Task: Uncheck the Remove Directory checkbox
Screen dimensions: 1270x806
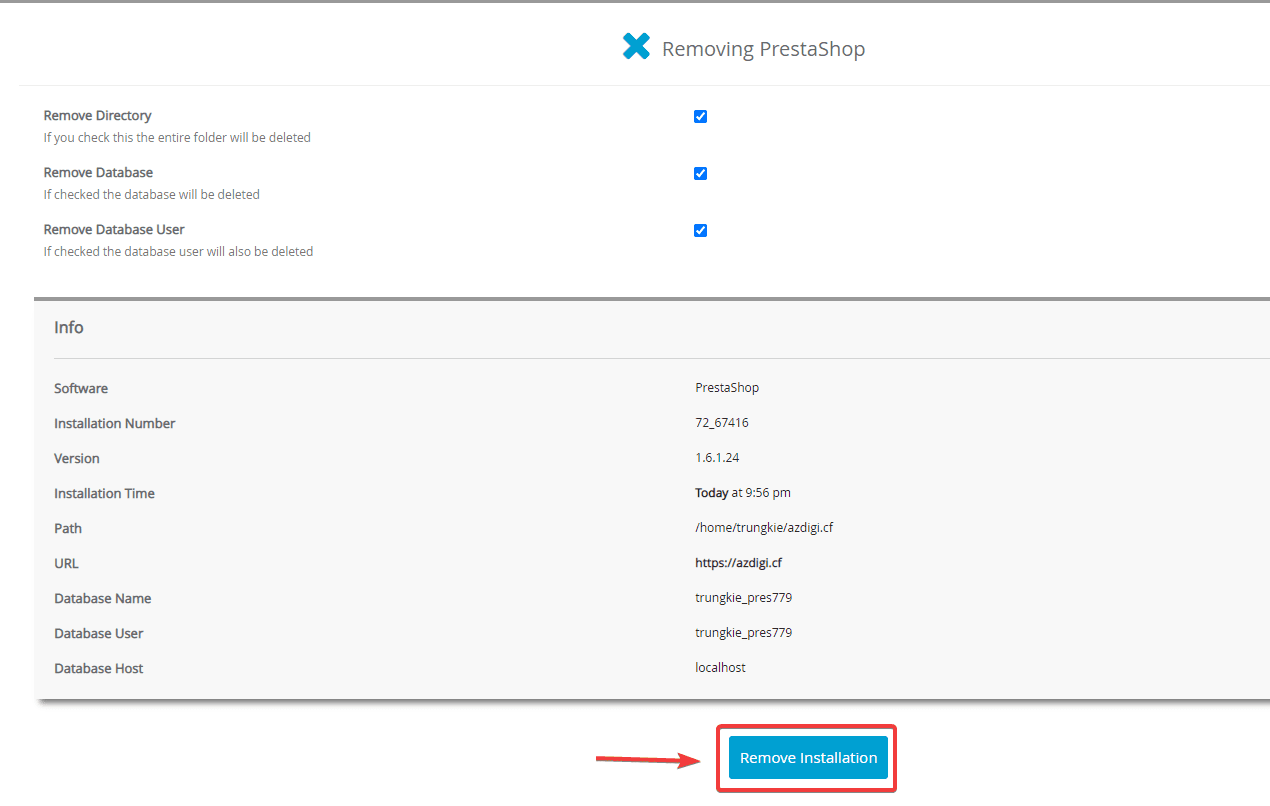Action: pos(700,116)
